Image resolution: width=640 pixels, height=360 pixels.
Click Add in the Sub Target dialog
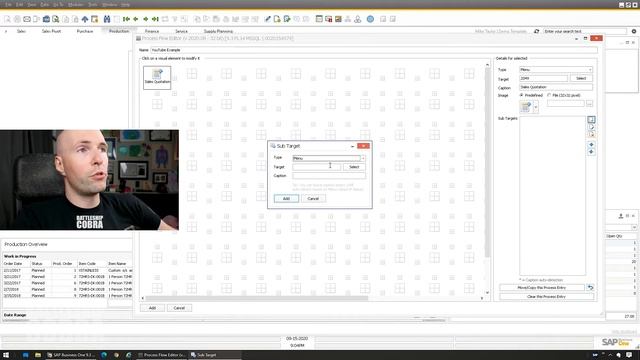click(x=286, y=198)
